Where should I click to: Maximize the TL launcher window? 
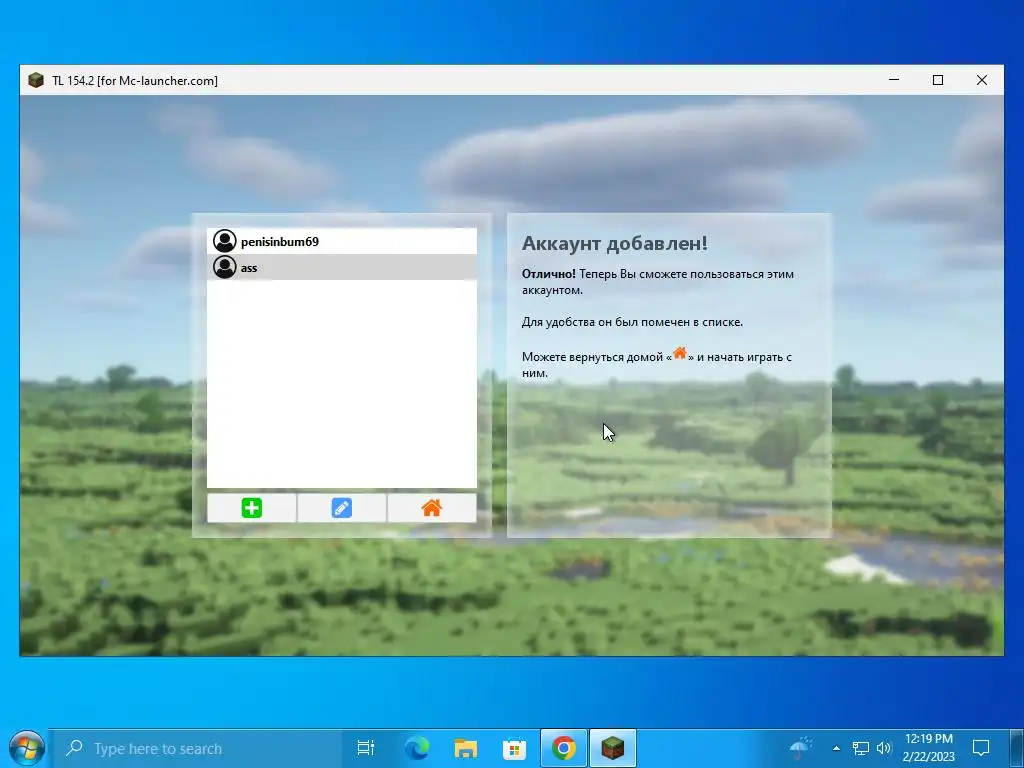pos(938,80)
